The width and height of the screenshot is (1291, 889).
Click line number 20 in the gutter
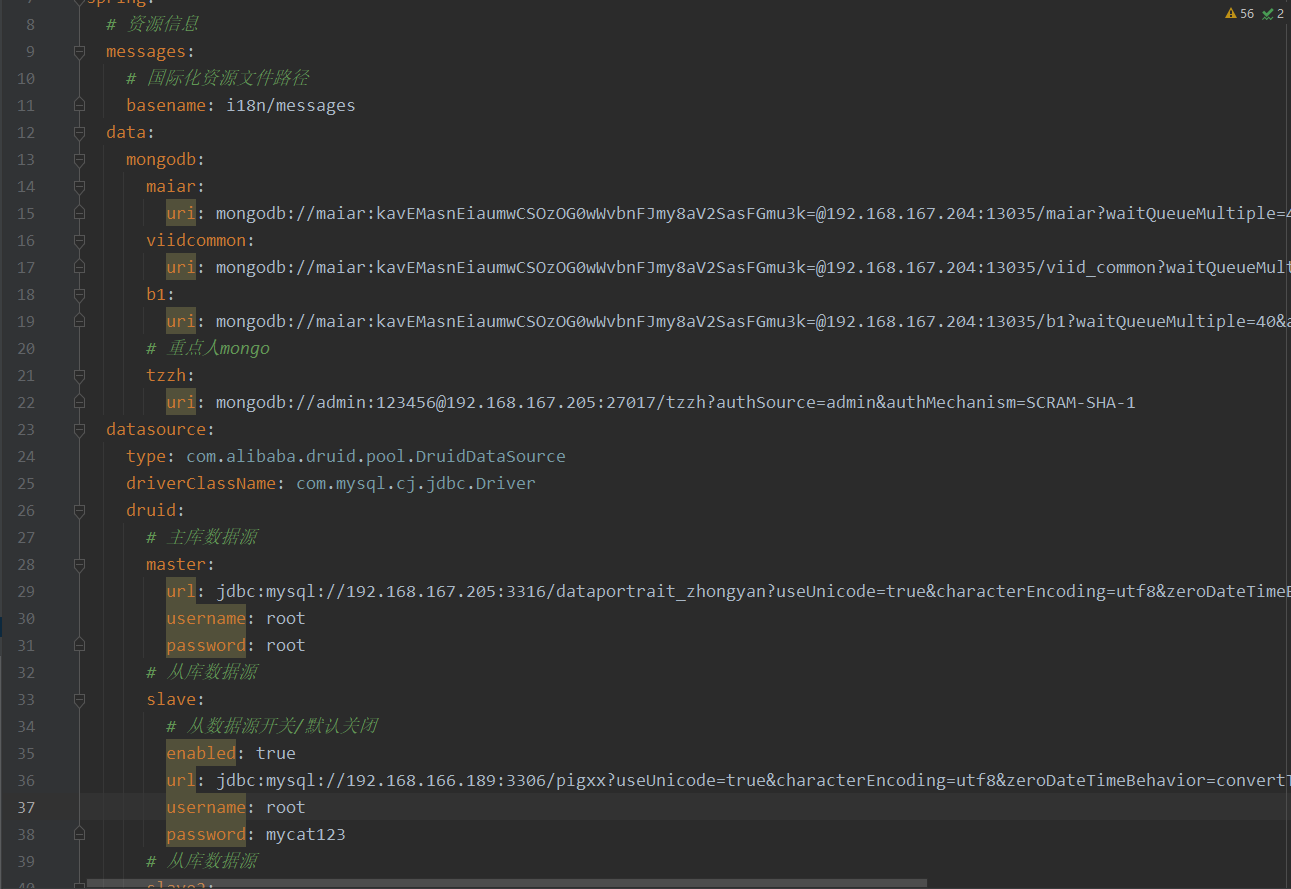pos(25,348)
